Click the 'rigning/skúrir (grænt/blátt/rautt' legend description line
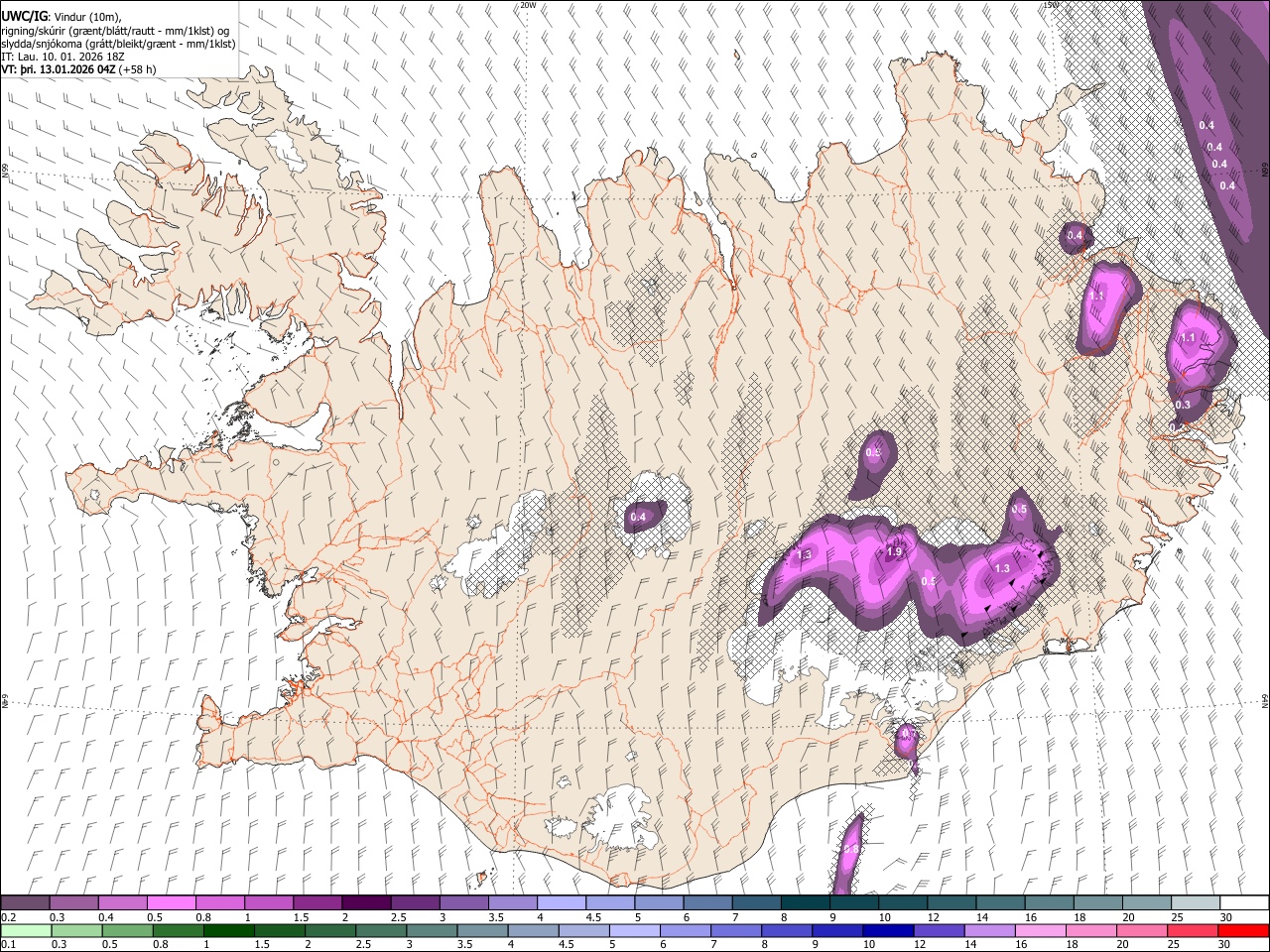The image size is (1270, 952). point(115,31)
